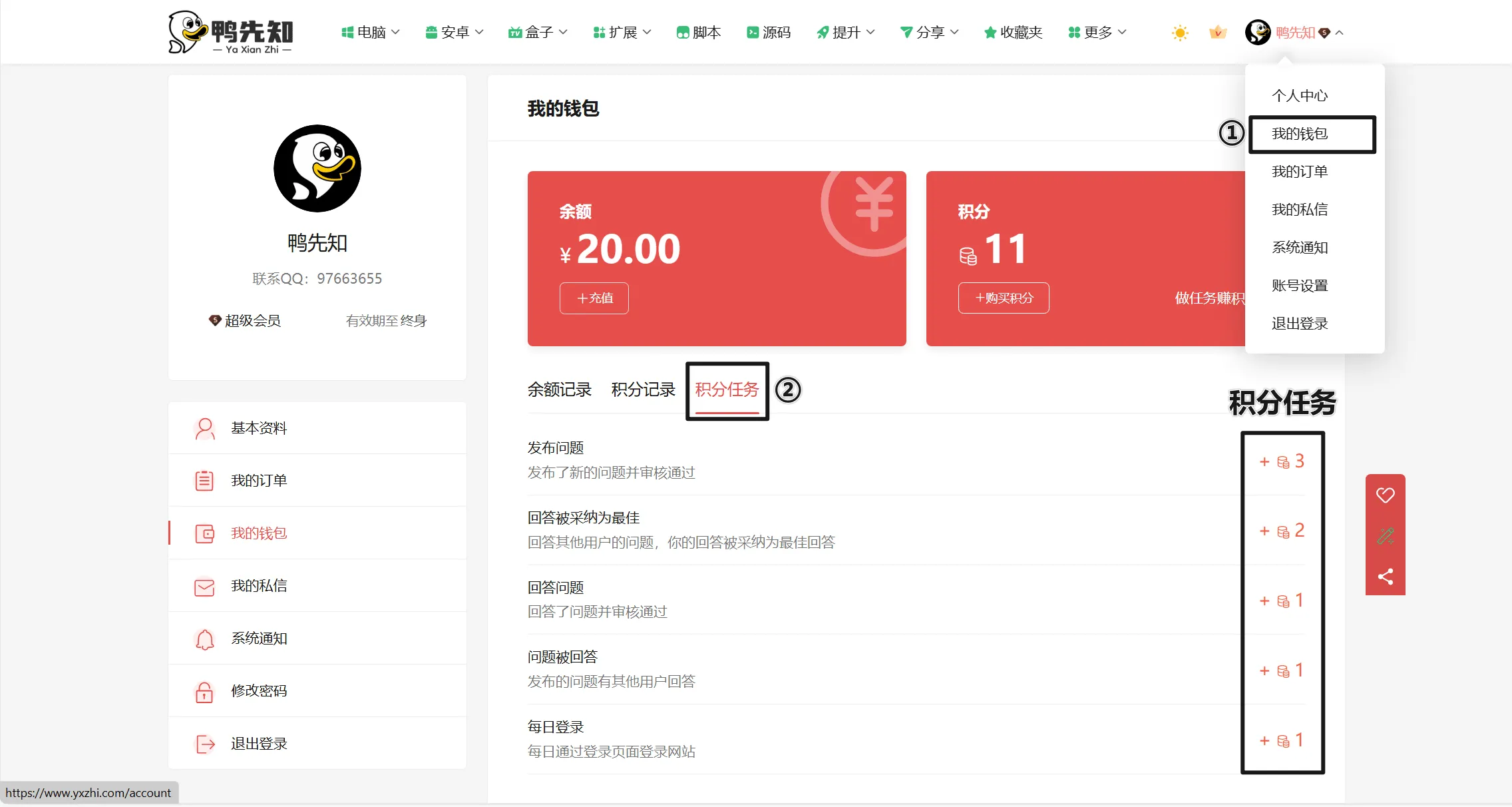1512x807 pixels.
Task: Click the 发布问题 task title
Action: pos(556,447)
